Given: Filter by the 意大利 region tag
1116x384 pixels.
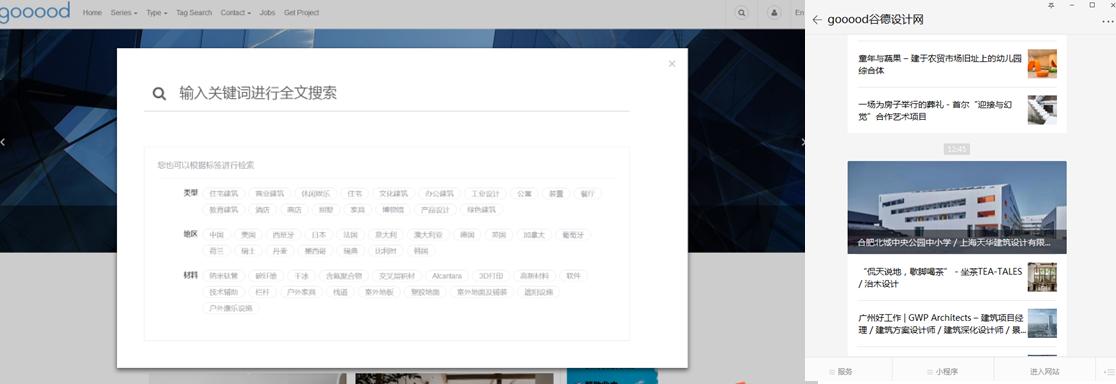Looking at the screenshot, I should [x=386, y=235].
